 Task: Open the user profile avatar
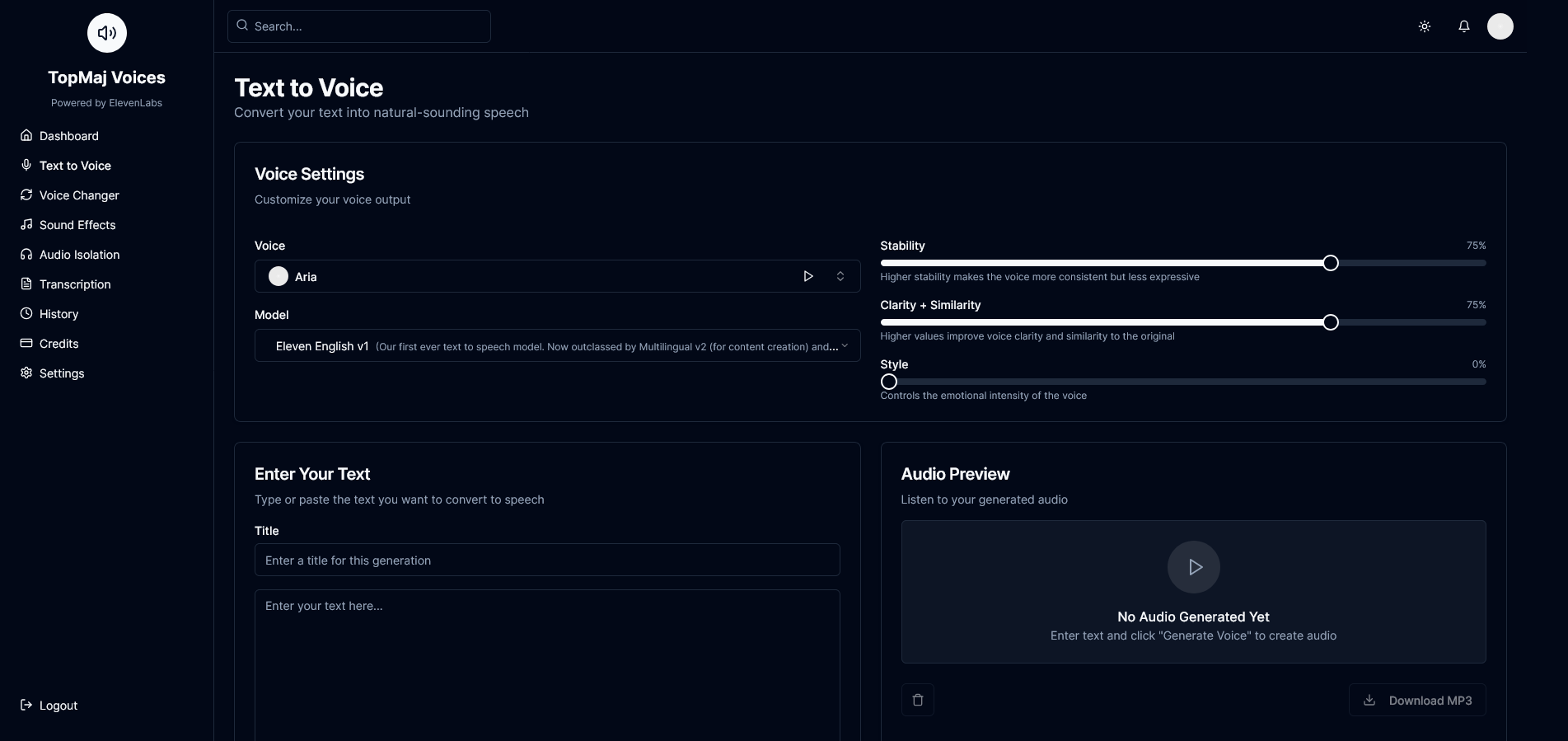tap(1500, 26)
